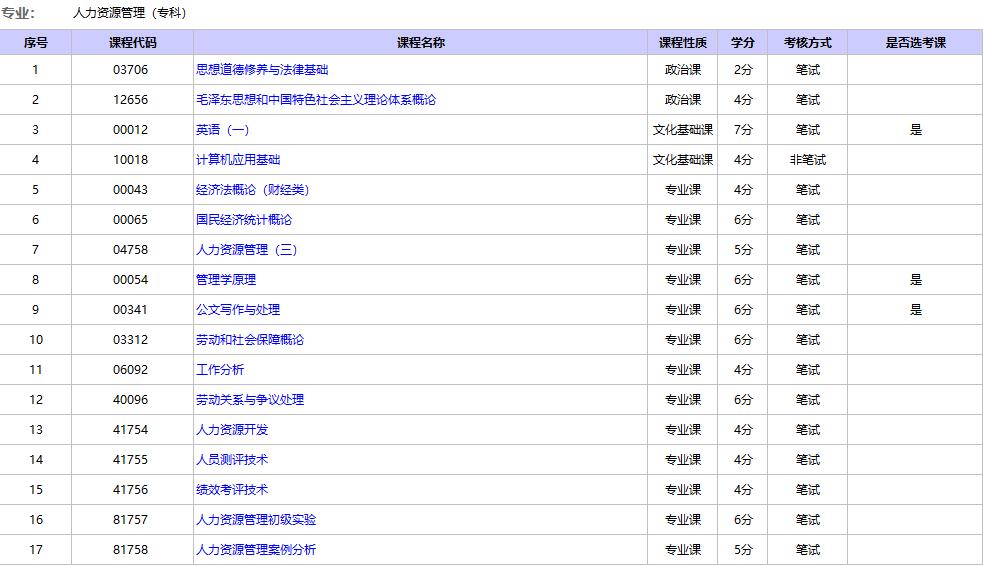This screenshot has height=566, width=983.
Task: Open the 人力资源开发 course link
Action: click(x=232, y=430)
